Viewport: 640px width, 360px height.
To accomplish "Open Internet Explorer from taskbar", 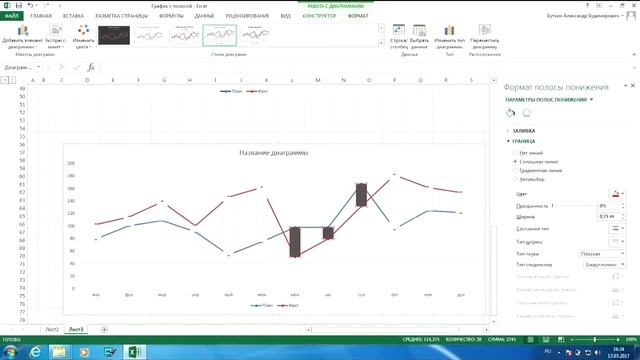I will pyautogui.click(x=36, y=352).
